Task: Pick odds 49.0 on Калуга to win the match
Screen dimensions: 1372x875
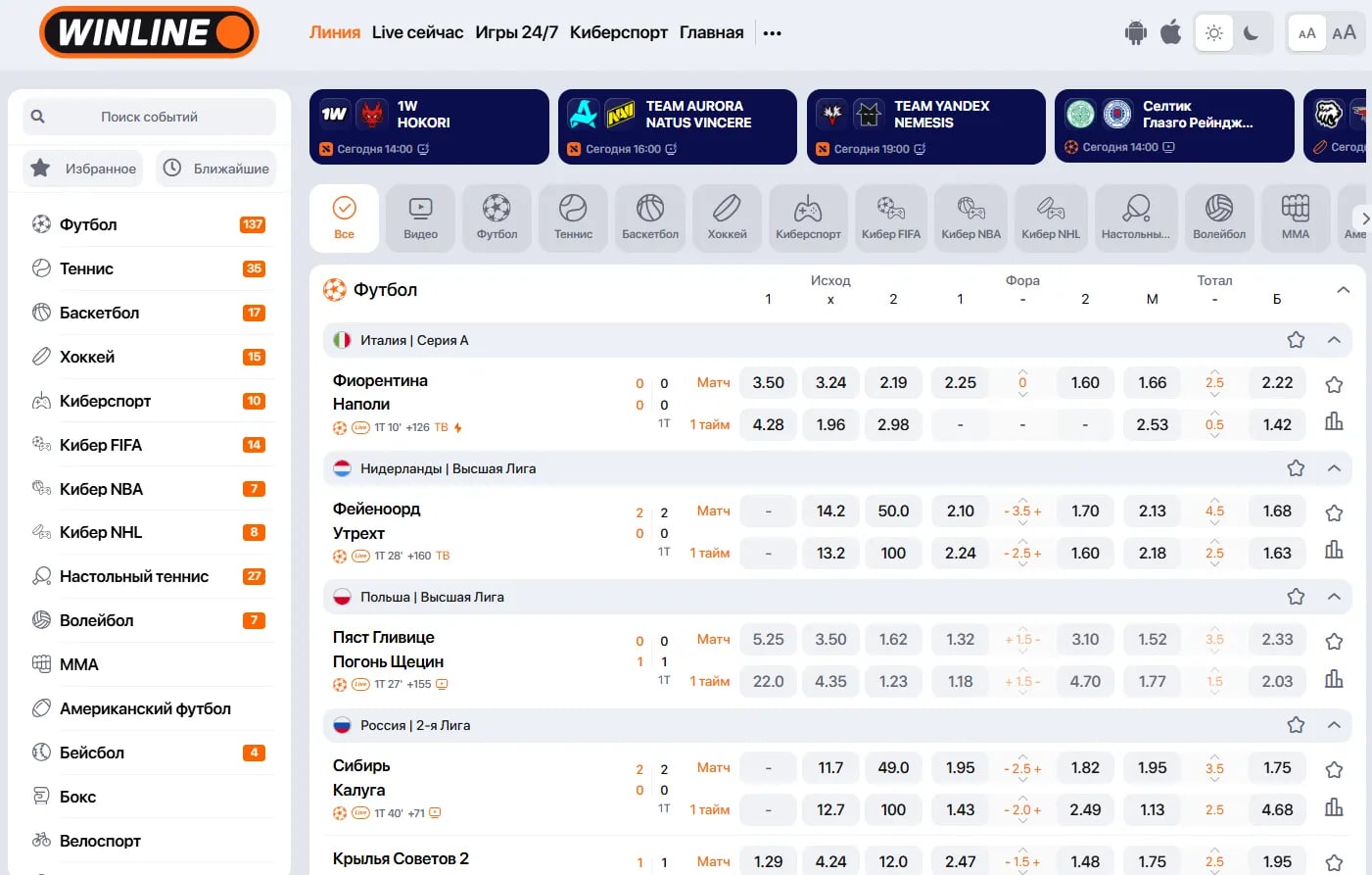Action: click(893, 768)
